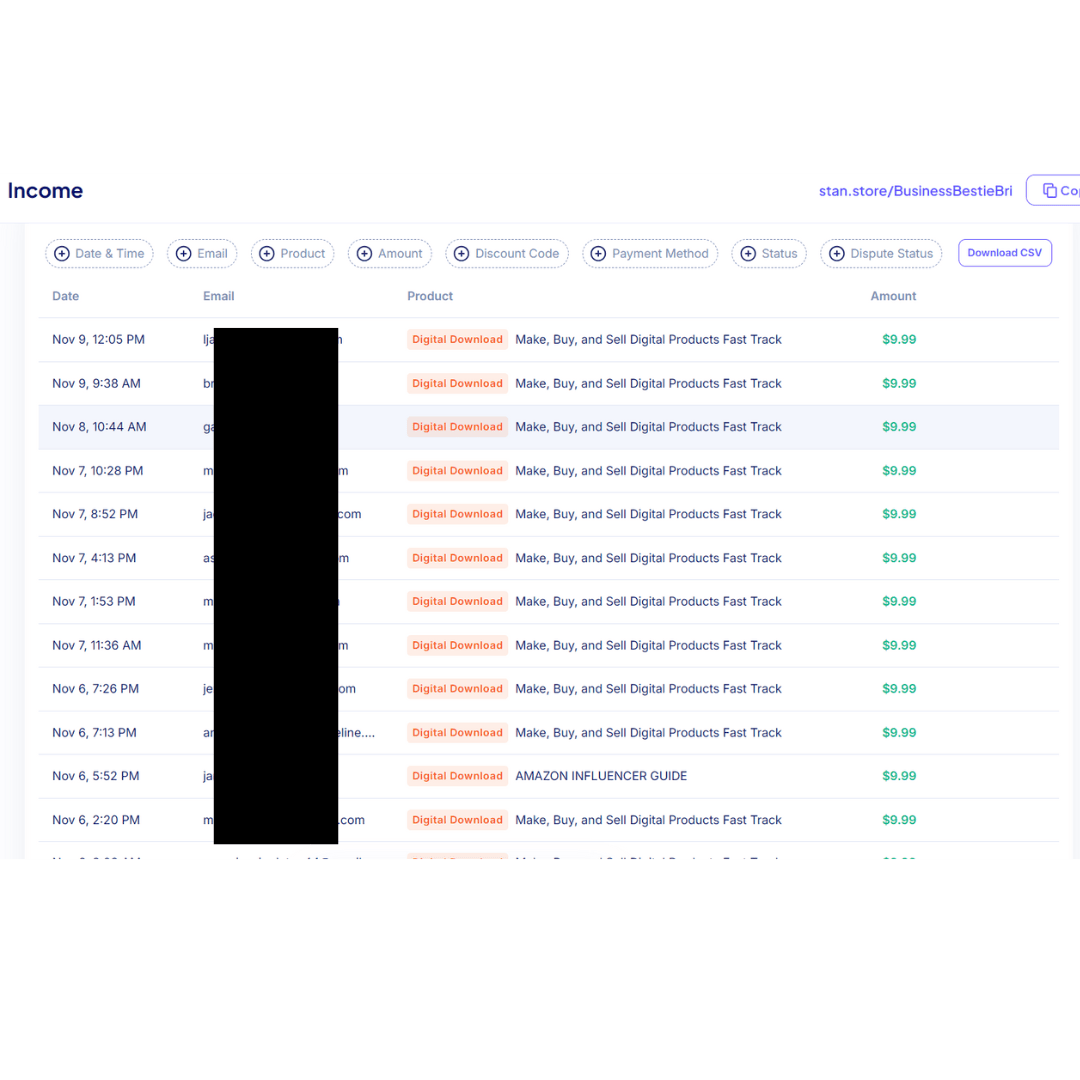
Task: Open the stan.store/BusinessBestieBri link
Action: click(915, 191)
